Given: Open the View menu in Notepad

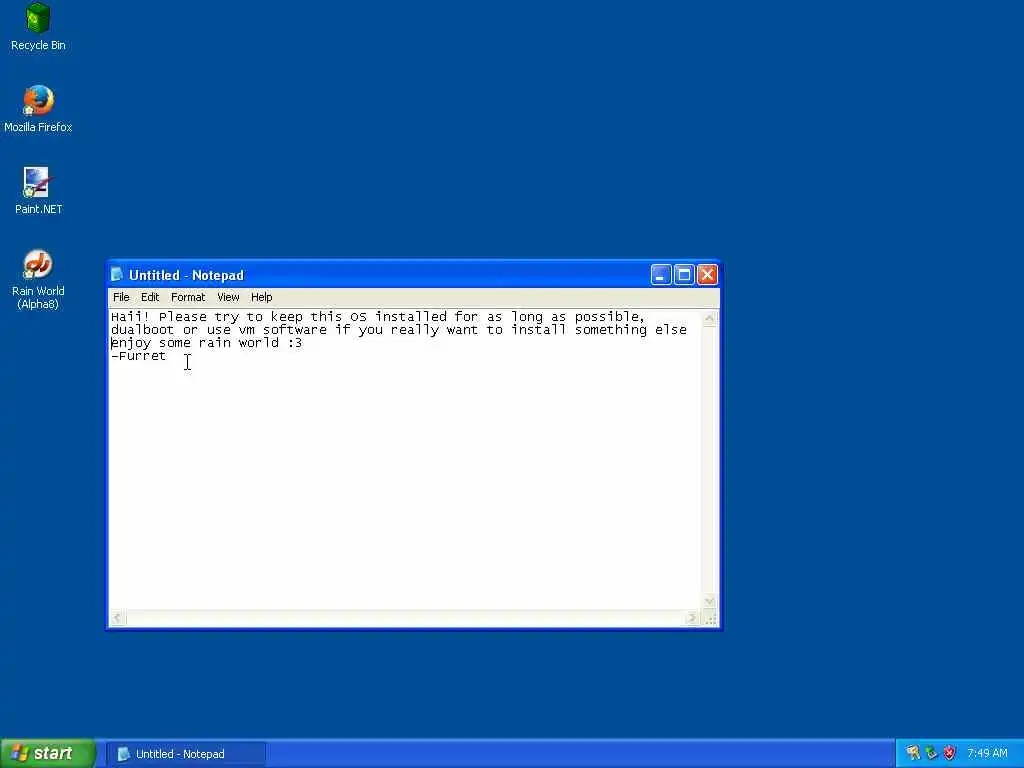Looking at the screenshot, I should [228, 297].
